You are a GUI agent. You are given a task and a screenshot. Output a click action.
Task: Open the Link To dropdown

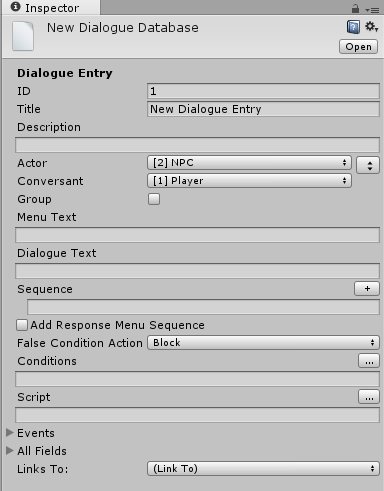(263, 469)
